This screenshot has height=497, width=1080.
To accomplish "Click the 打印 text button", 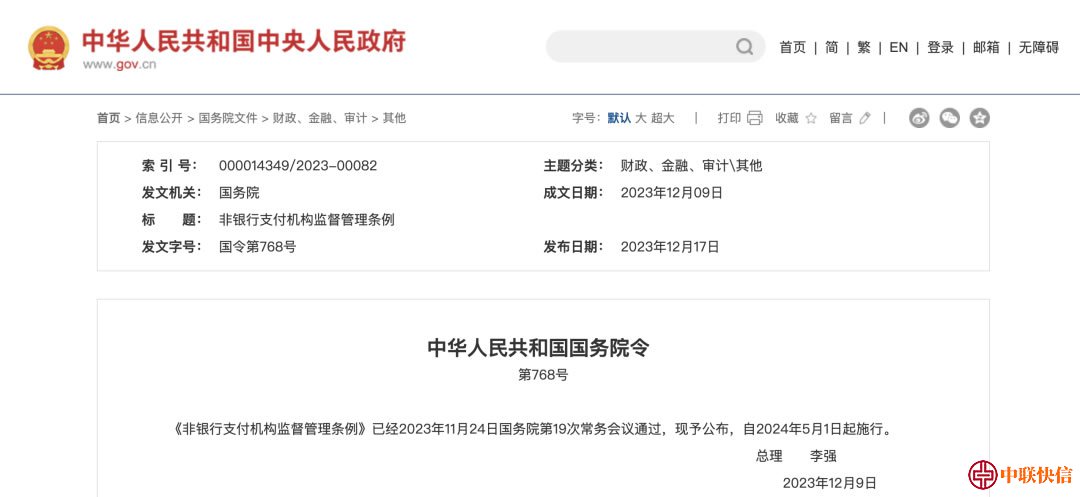I will [x=729, y=118].
